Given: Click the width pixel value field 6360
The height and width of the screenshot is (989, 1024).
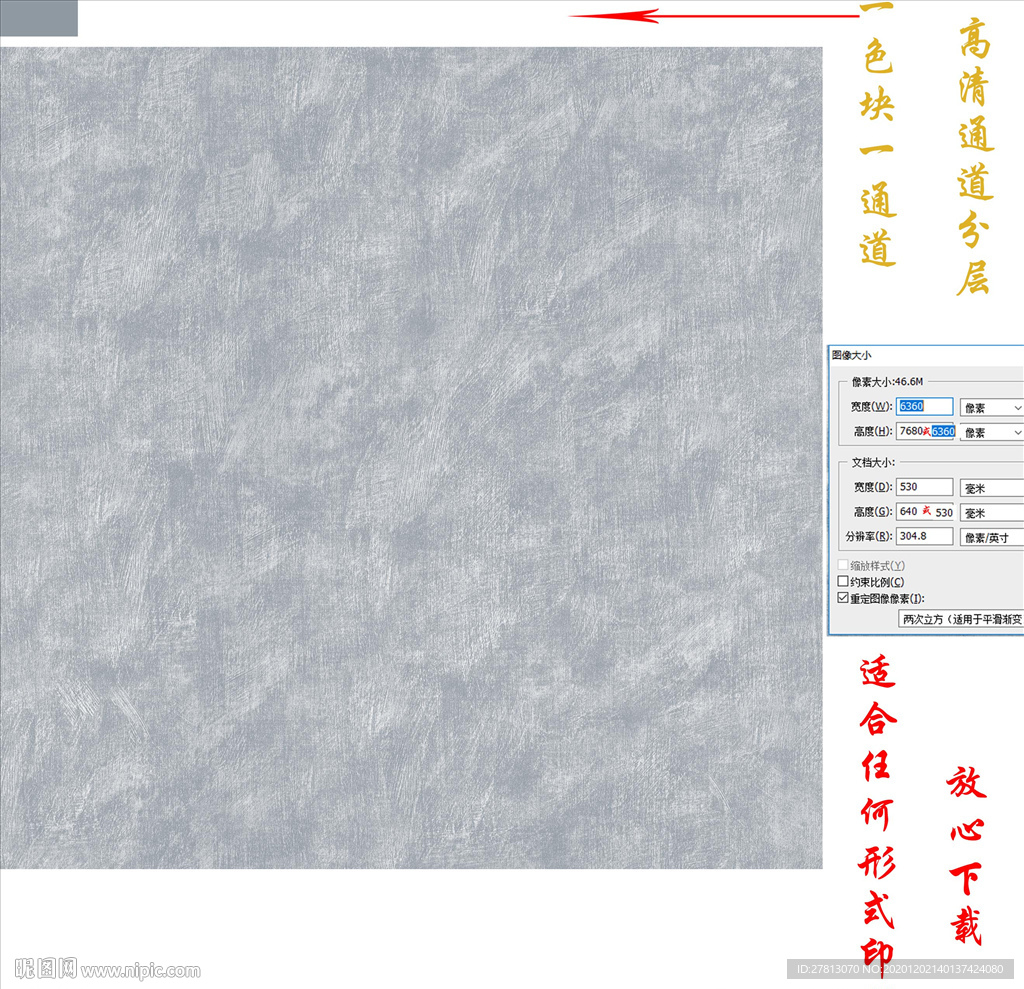Looking at the screenshot, I should [x=924, y=406].
